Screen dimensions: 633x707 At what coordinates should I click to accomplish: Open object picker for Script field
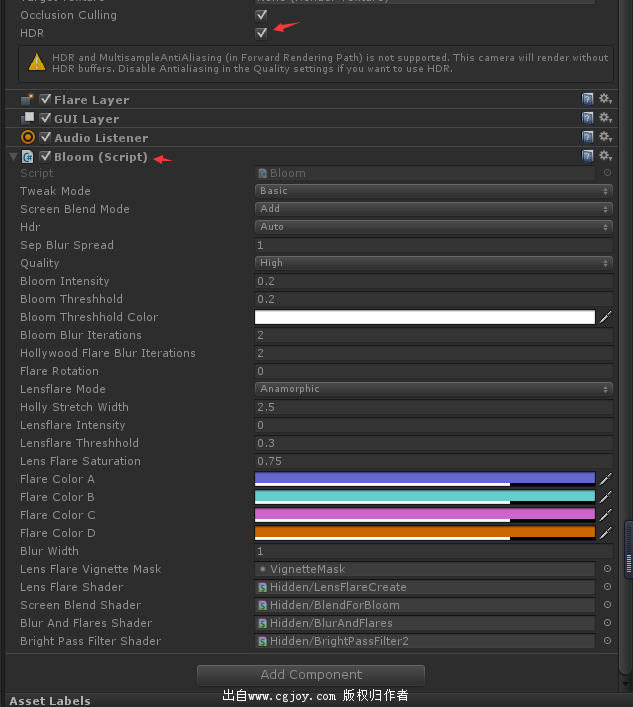[607, 173]
